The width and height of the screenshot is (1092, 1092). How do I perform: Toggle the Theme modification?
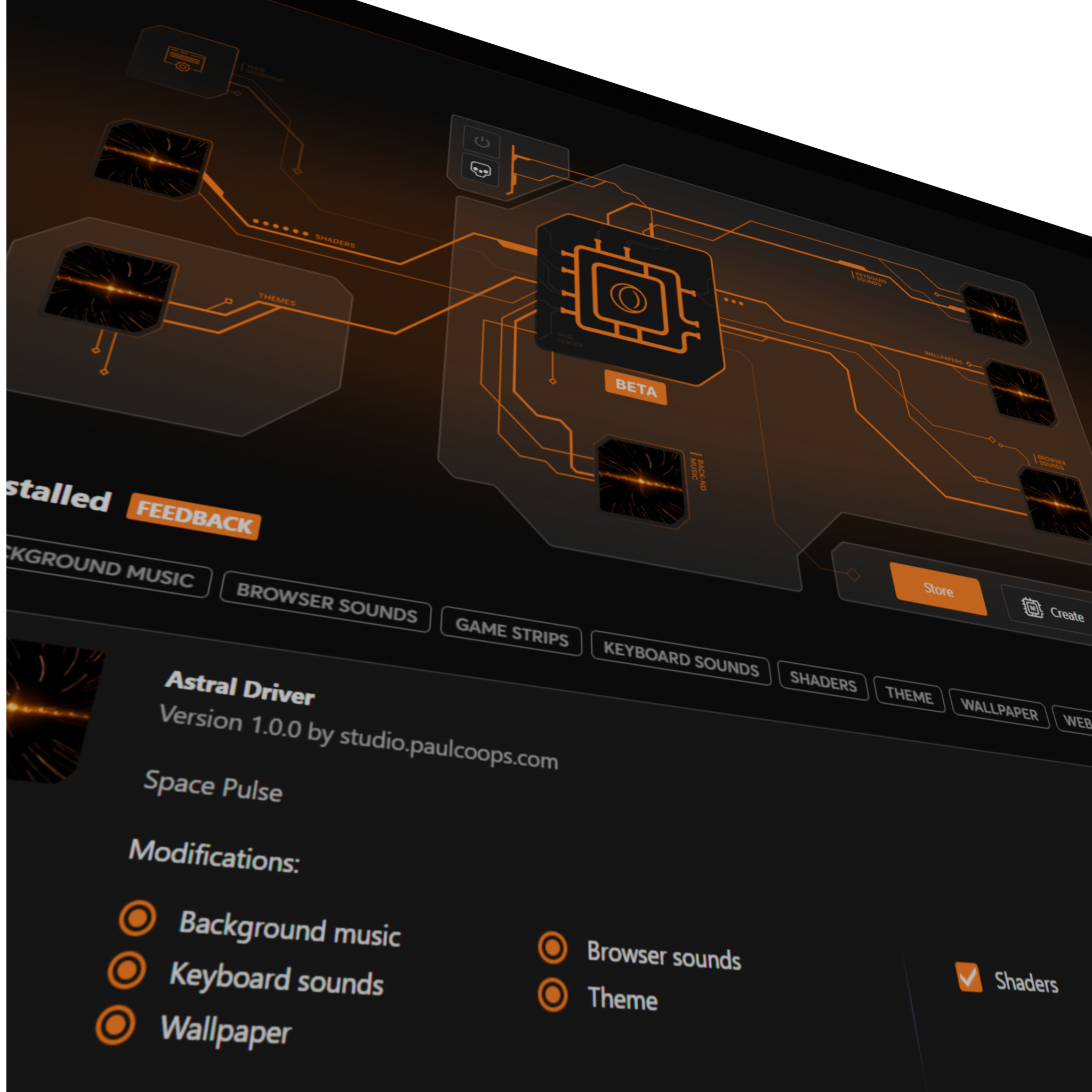552,994
